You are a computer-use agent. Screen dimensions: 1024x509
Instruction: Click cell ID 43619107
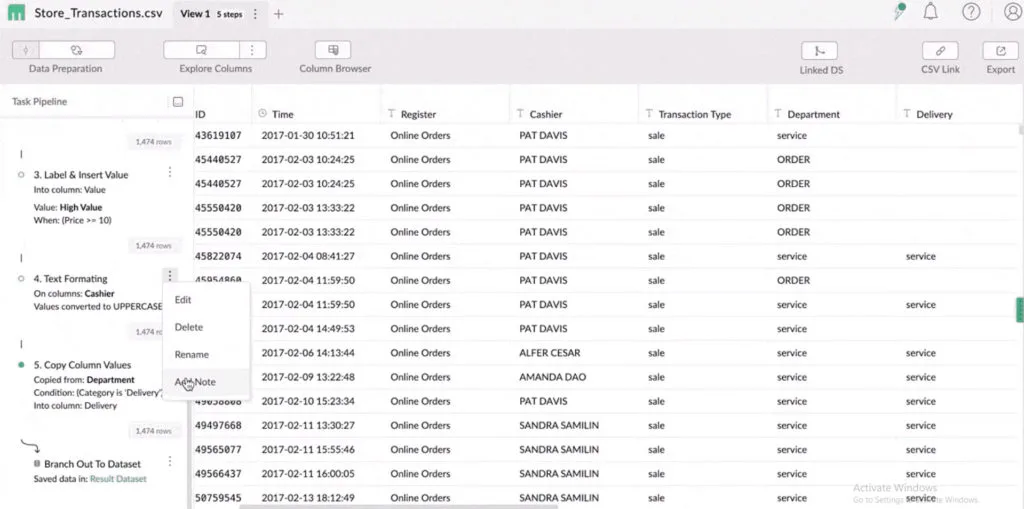(218, 135)
